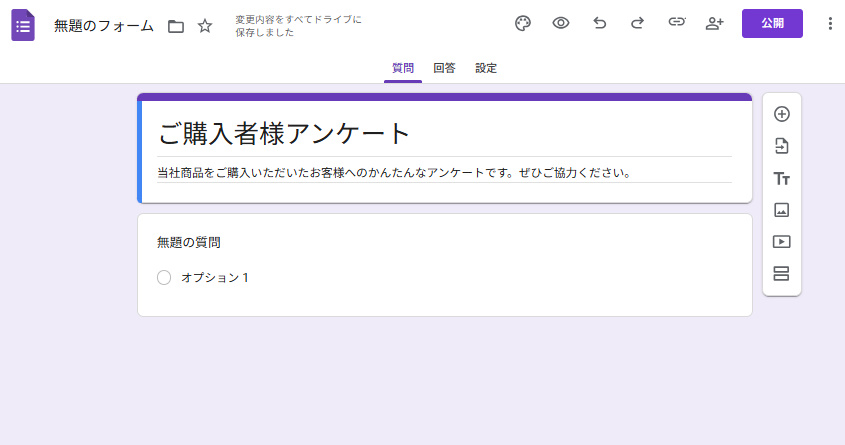Edit the form title ご購入者様アンケート
This screenshot has height=445, width=845.
[x=285, y=134]
